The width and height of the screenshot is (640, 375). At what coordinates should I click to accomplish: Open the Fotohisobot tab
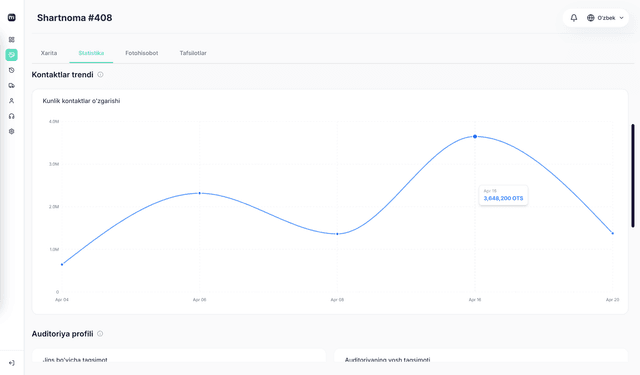[142, 53]
